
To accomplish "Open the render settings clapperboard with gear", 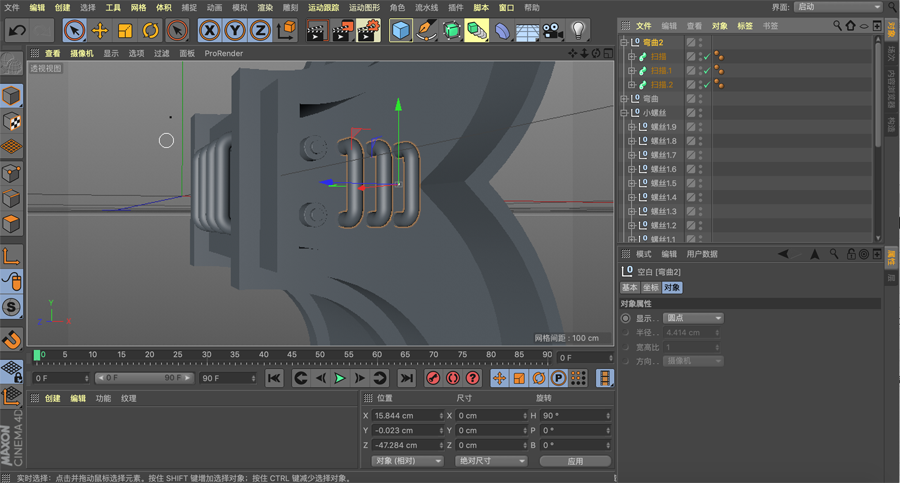I will 367,31.
